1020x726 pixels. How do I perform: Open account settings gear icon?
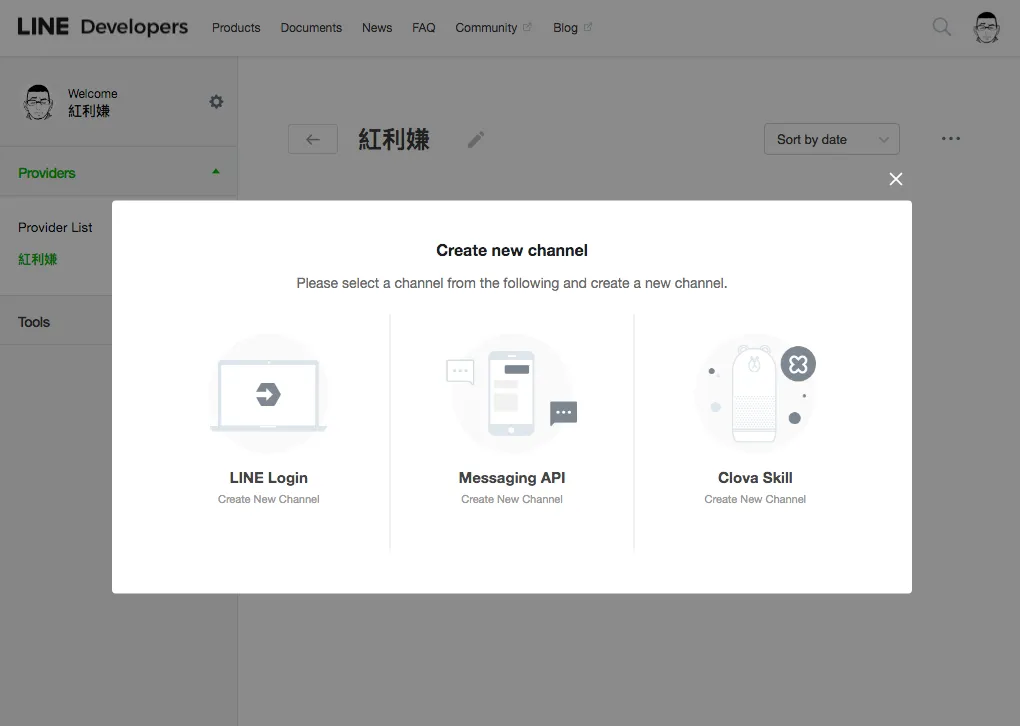(x=216, y=102)
